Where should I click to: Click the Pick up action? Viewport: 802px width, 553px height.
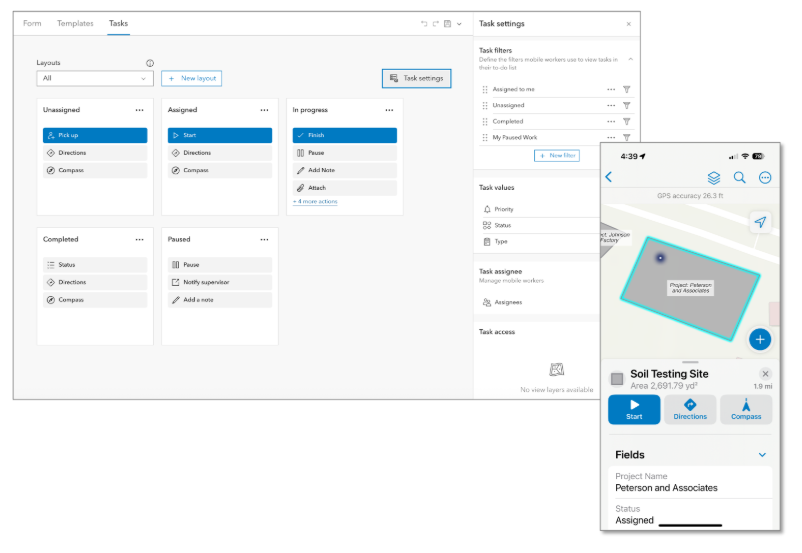[95, 135]
